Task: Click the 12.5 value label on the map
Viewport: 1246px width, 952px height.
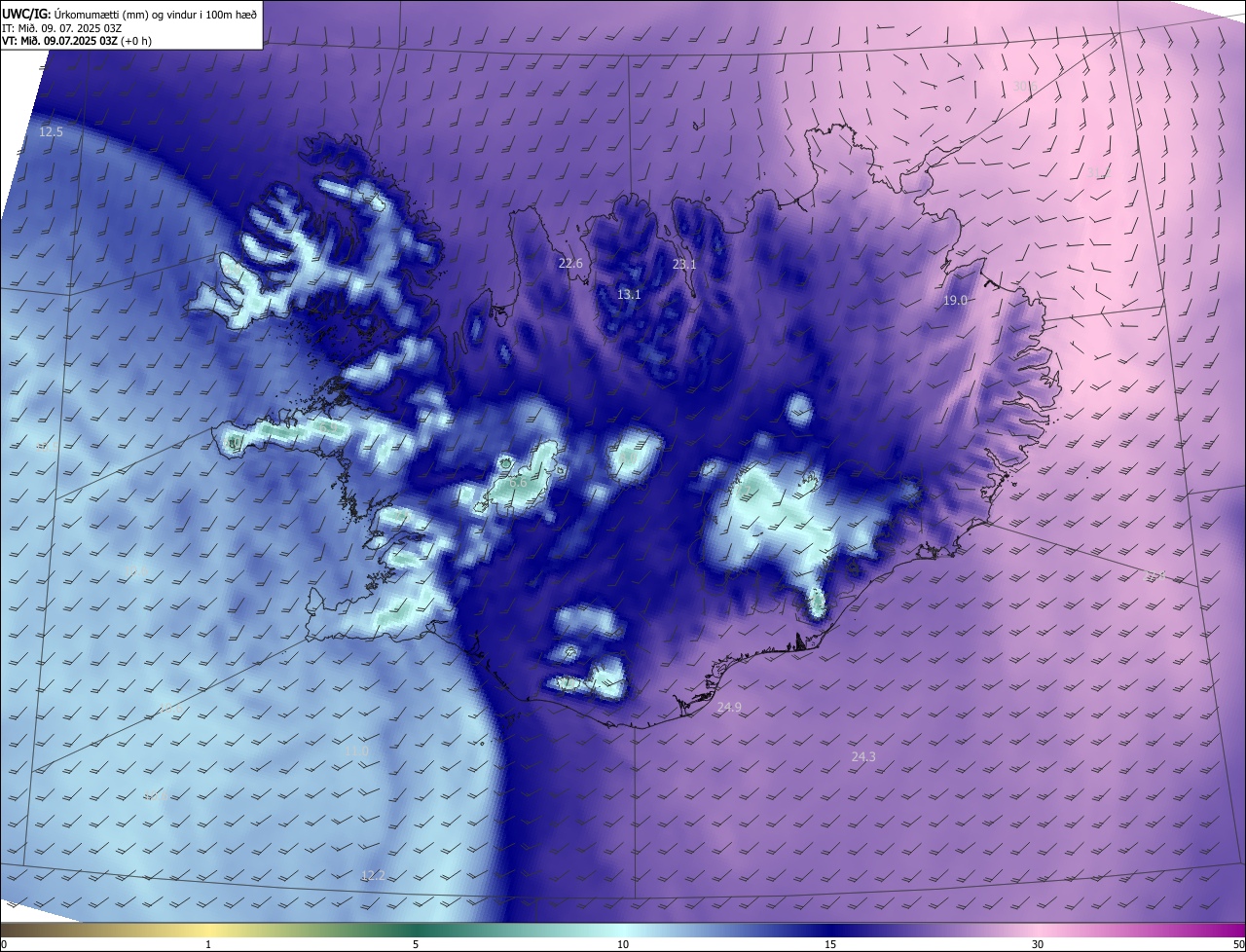Action: click(51, 131)
